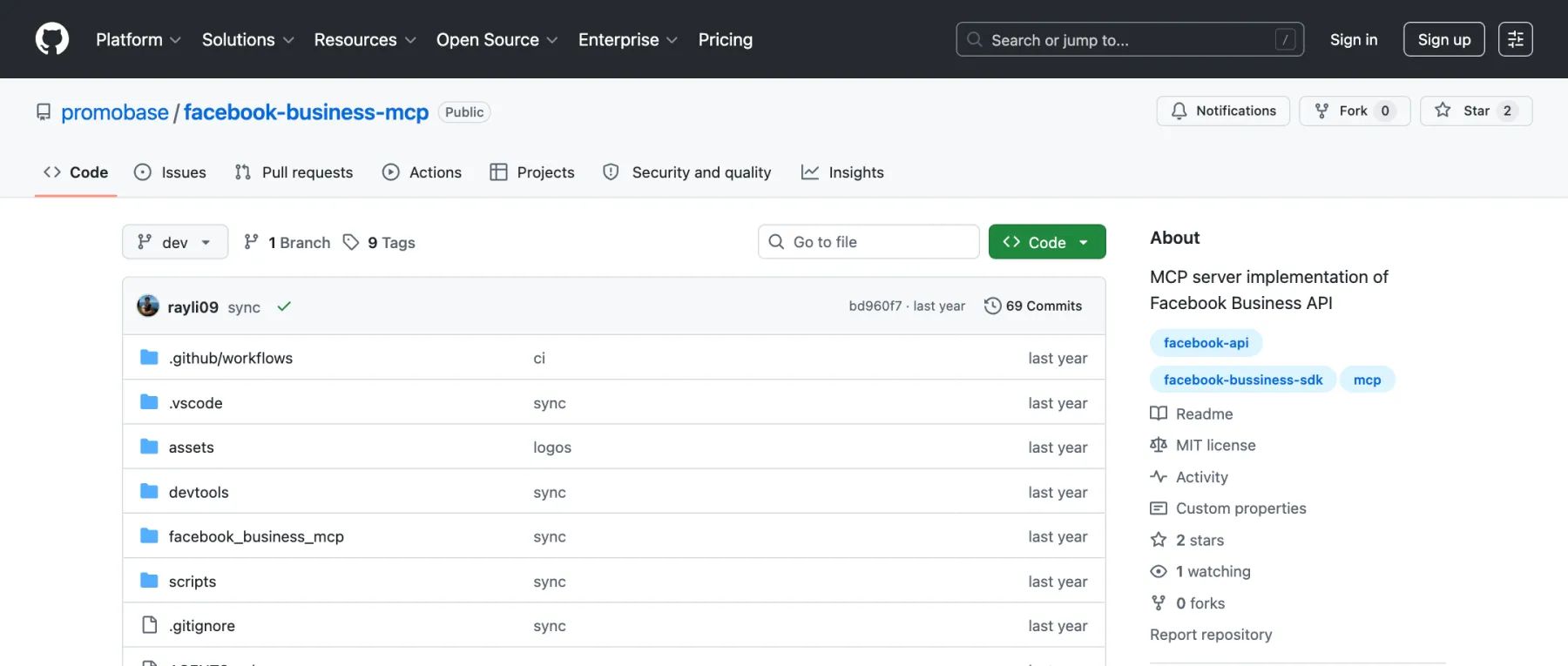Open the facebook_business_mcp folder name
The image size is (1568, 666).
point(256,536)
